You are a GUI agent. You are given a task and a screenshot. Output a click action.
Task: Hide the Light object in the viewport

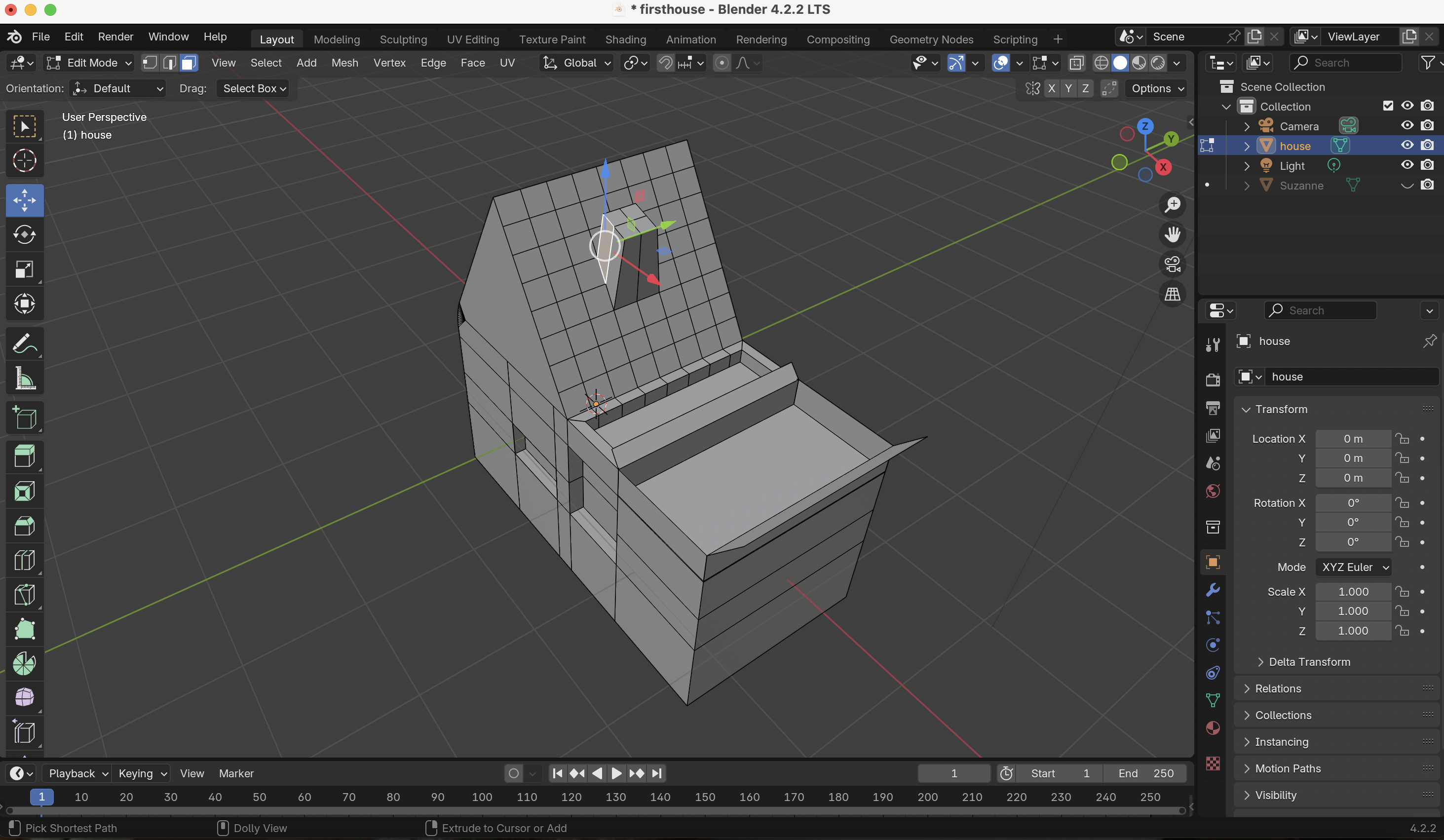click(1407, 165)
